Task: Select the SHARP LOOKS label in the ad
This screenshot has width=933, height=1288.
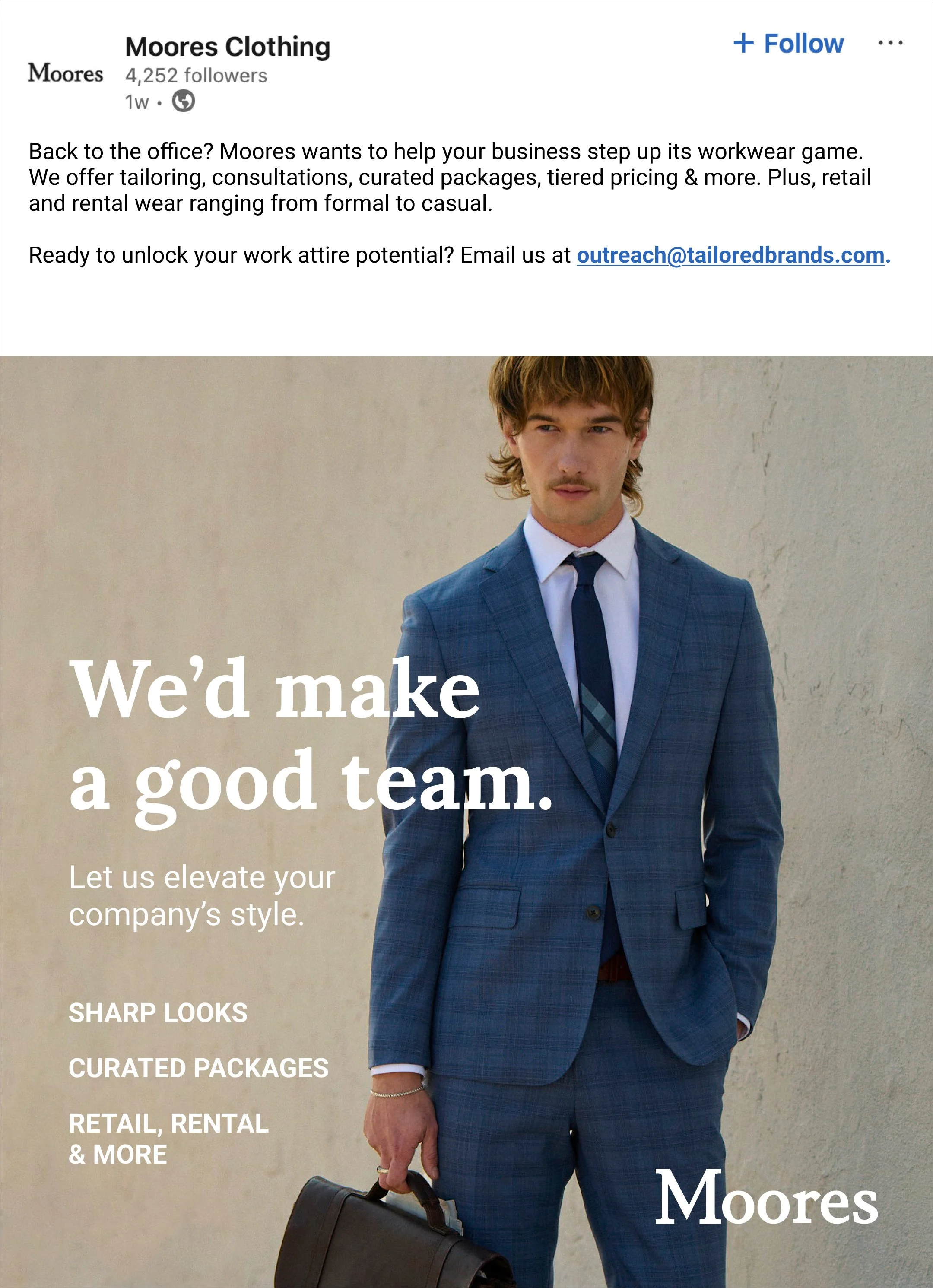Action: tap(158, 1012)
